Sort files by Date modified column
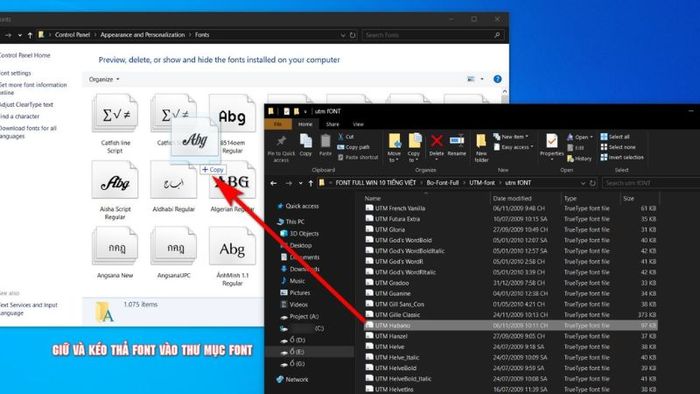Image resolution: width=700 pixels, height=394 pixels. (512, 198)
